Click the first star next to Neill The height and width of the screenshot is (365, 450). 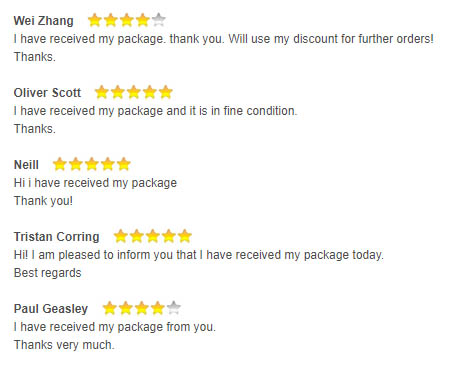pyautogui.click(x=60, y=164)
